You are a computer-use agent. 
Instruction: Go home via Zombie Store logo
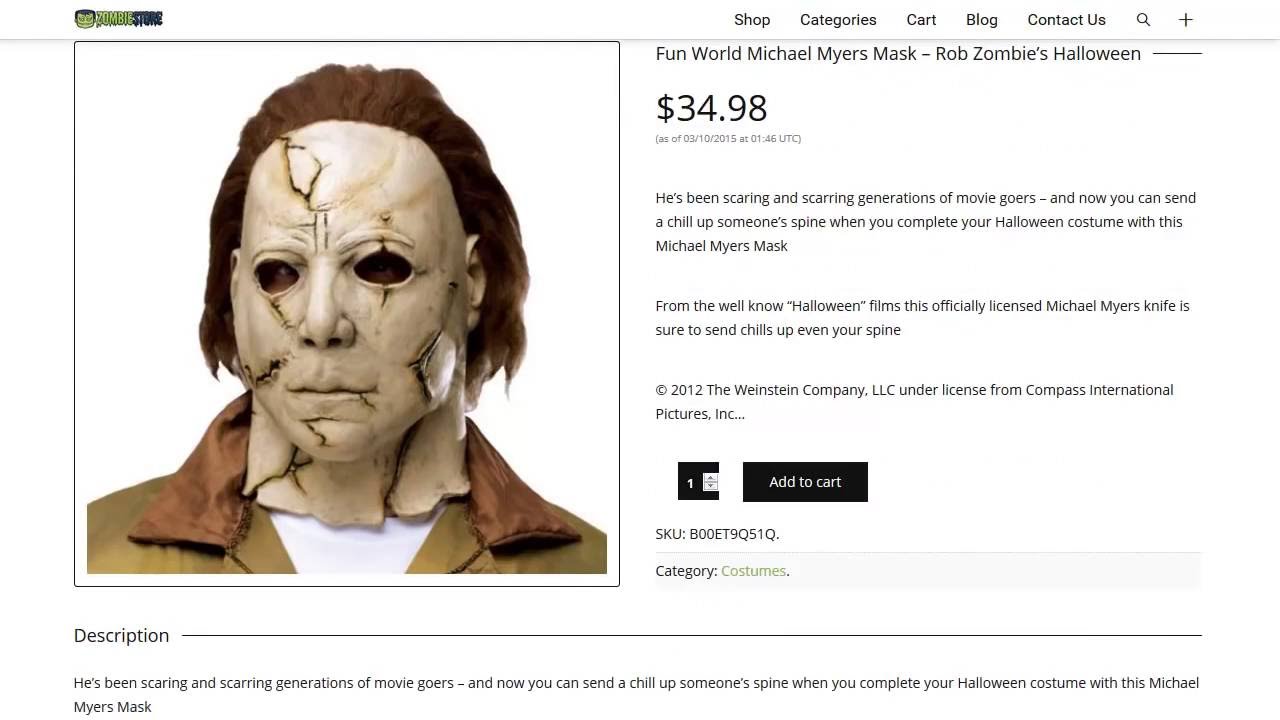[x=118, y=18]
